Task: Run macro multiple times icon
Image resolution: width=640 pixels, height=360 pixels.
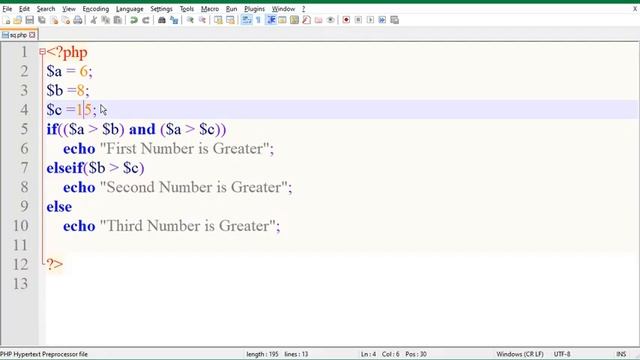Action: [382, 20]
